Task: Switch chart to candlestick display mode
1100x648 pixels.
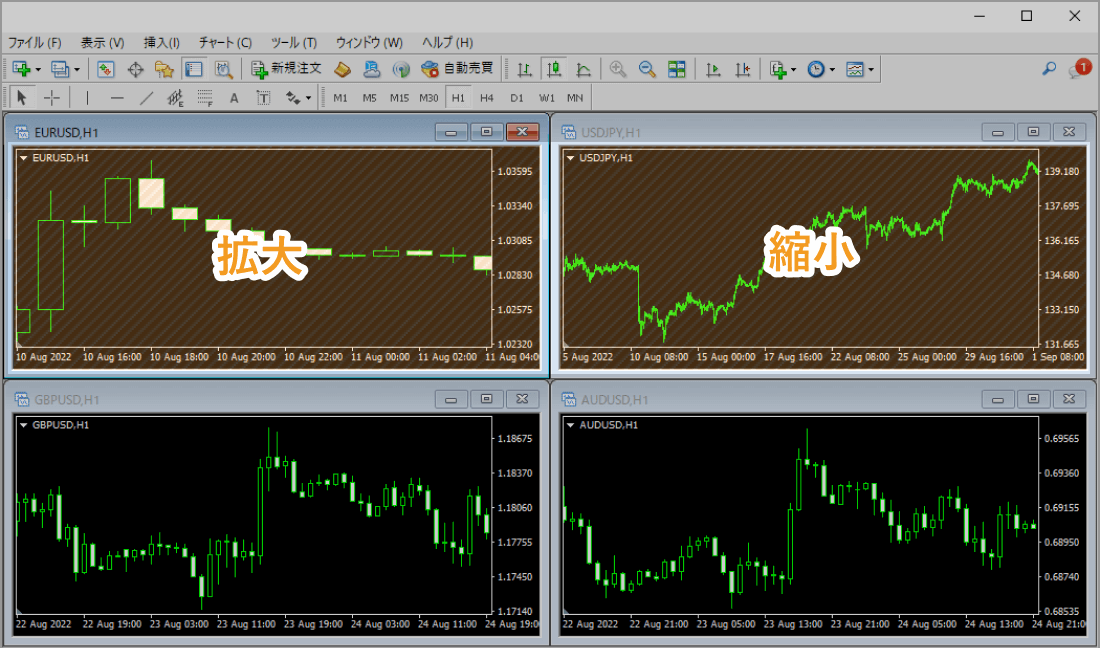Action: click(x=553, y=69)
